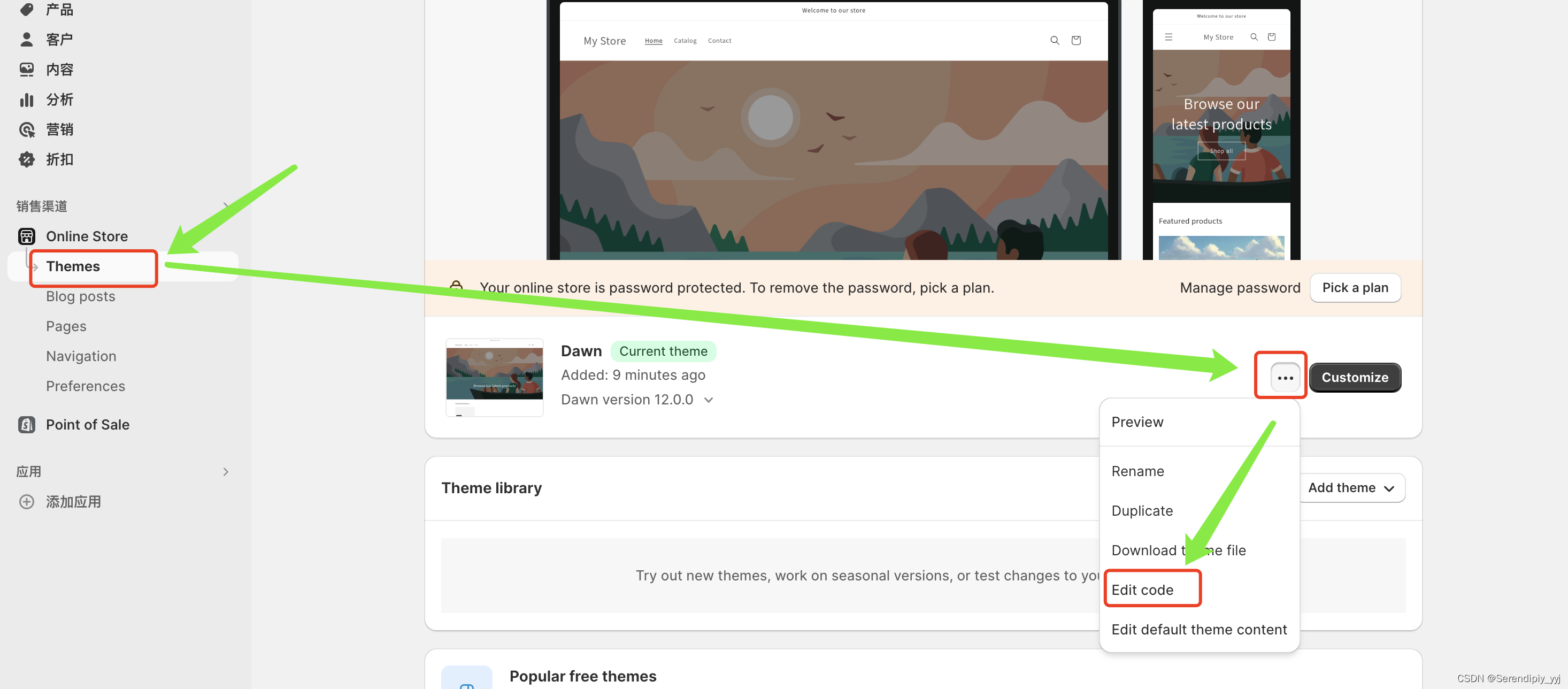
Task: Select Edit code from the menu
Action: tap(1142, 590)
